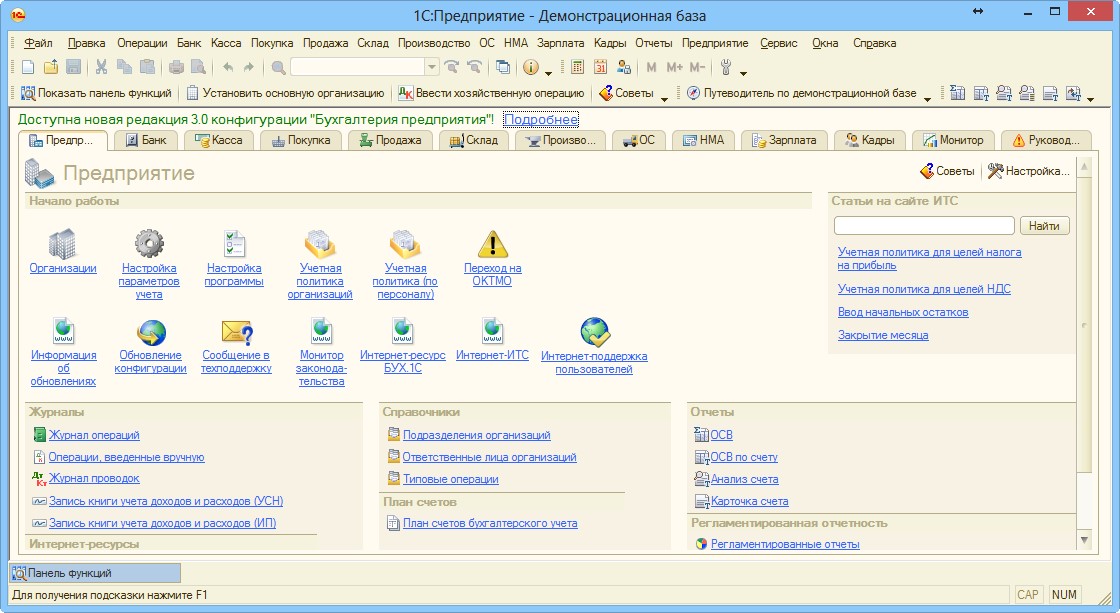1120x613 pixels.
Task: Open Настройка параметров учета gear icon
Action: coord(148,244)
